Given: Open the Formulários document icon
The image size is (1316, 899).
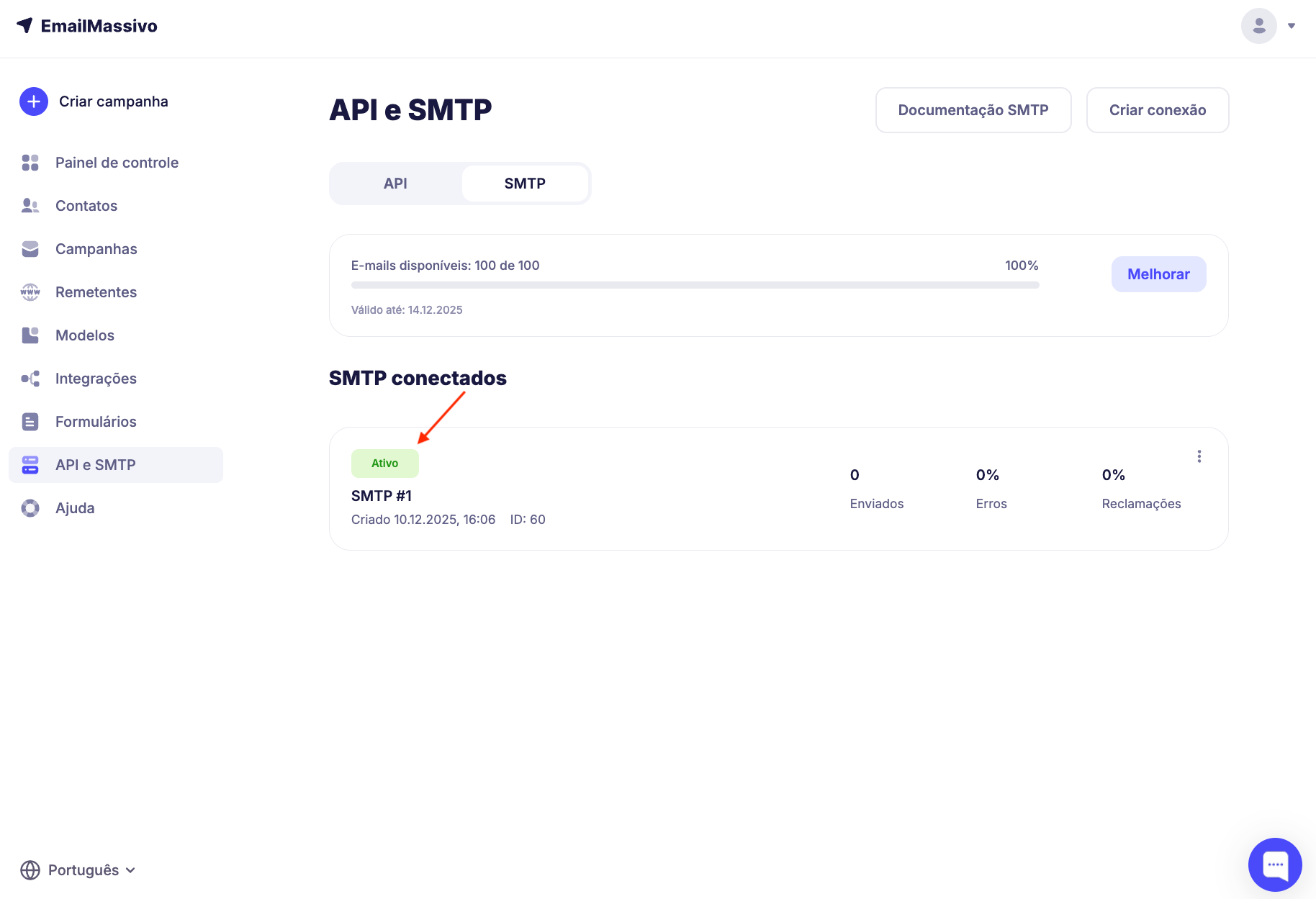Looking at the screenshot, I should click(x=30, y=422).
